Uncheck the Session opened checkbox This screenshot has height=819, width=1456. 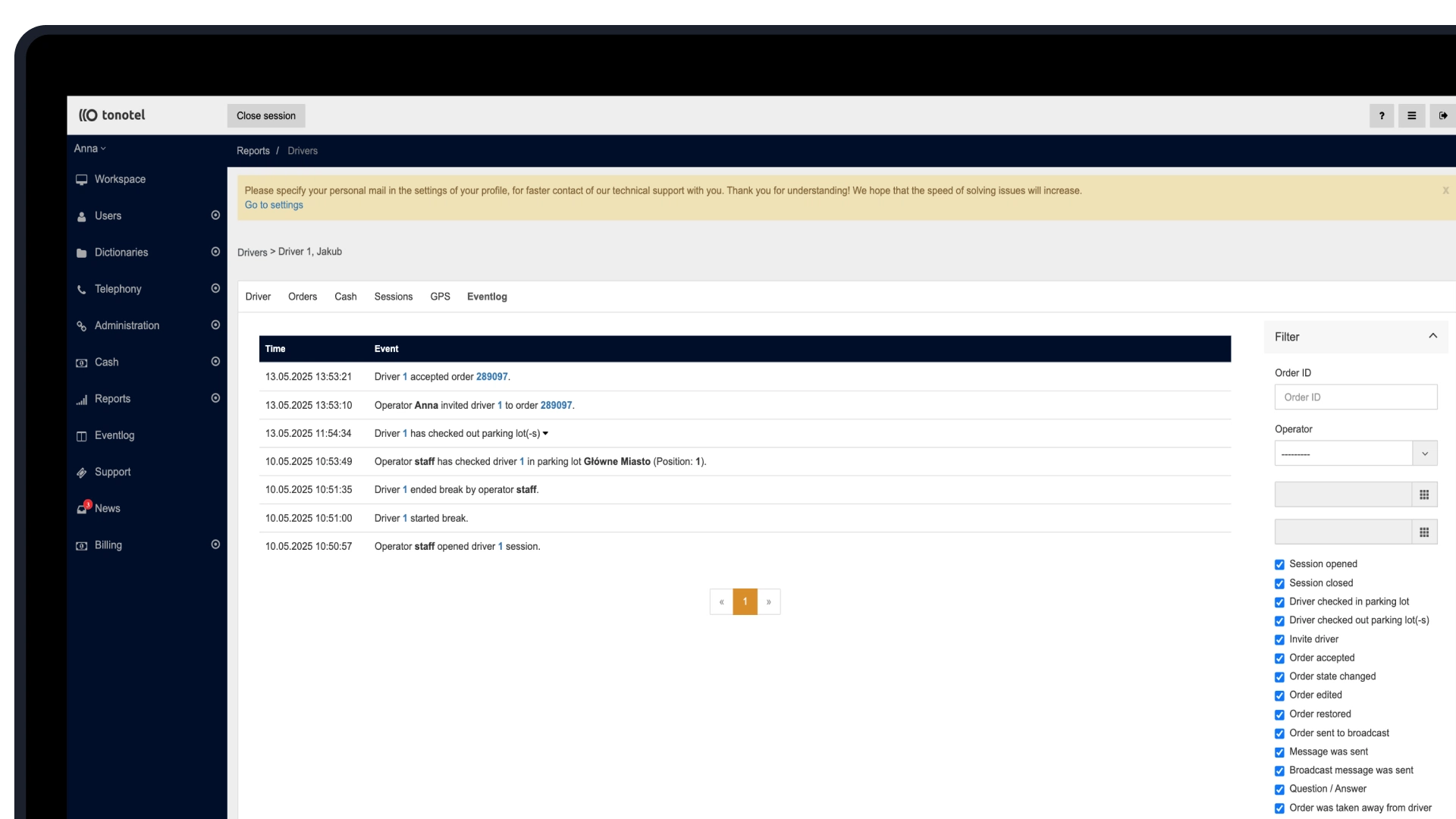[x=1279, y=564]
